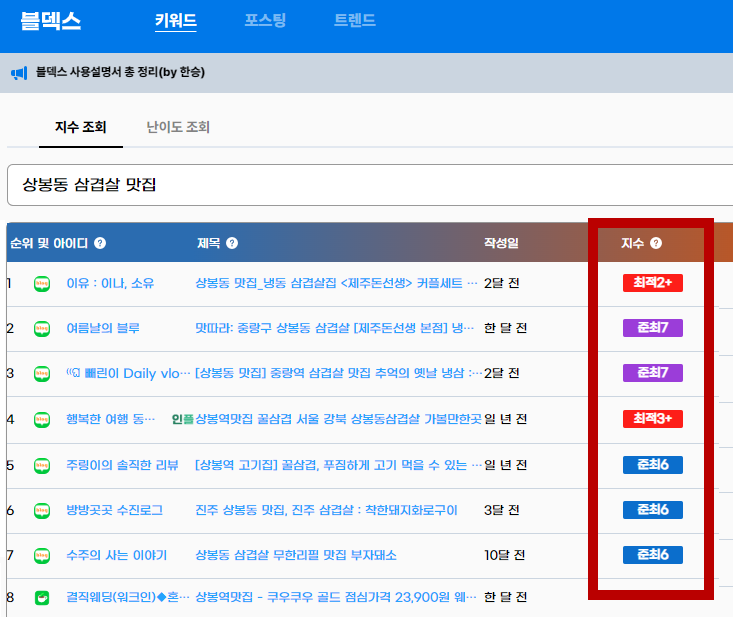Click help icon next to 제목 header
The width and height of the screenshot is (733, 617).
click(232, 243)
